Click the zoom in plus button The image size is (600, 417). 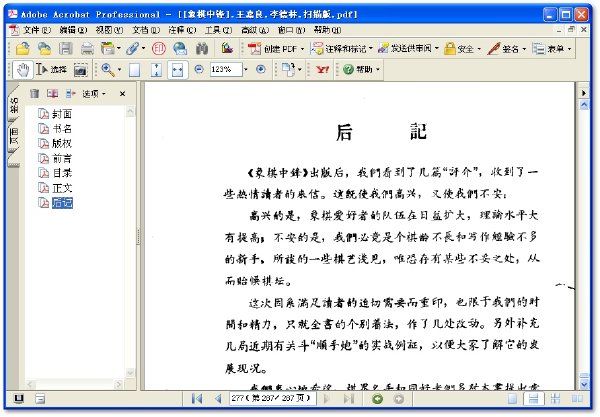pos(261,69)
